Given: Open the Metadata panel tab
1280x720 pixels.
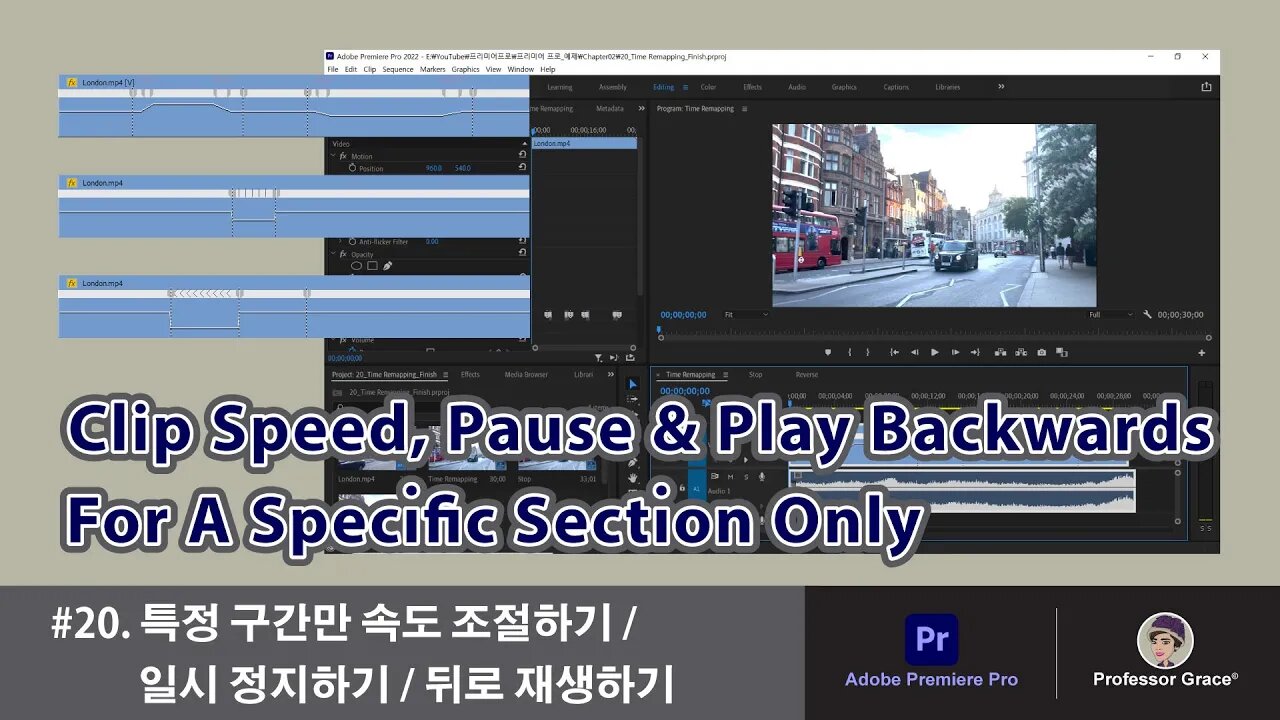Looking at the screenshot, I should pos(610,108).
